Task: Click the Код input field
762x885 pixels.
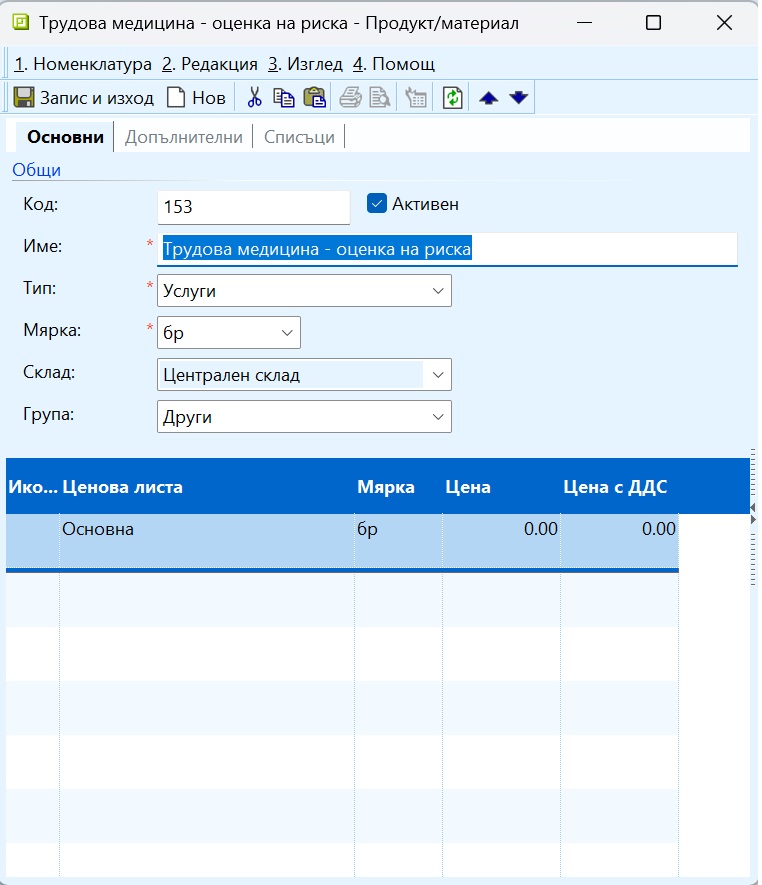Action: pyautogui.click(x=254, y=207)
